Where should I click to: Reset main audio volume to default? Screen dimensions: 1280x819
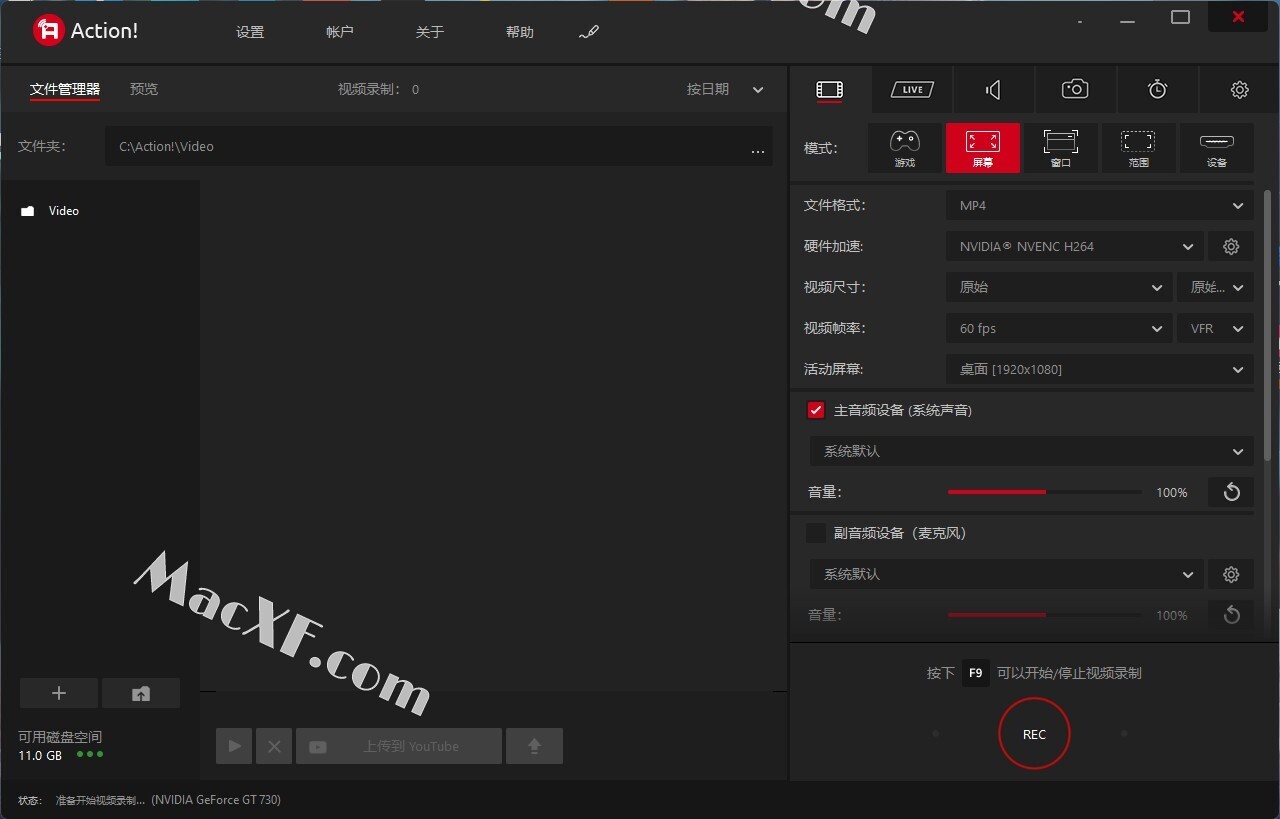1231,492
